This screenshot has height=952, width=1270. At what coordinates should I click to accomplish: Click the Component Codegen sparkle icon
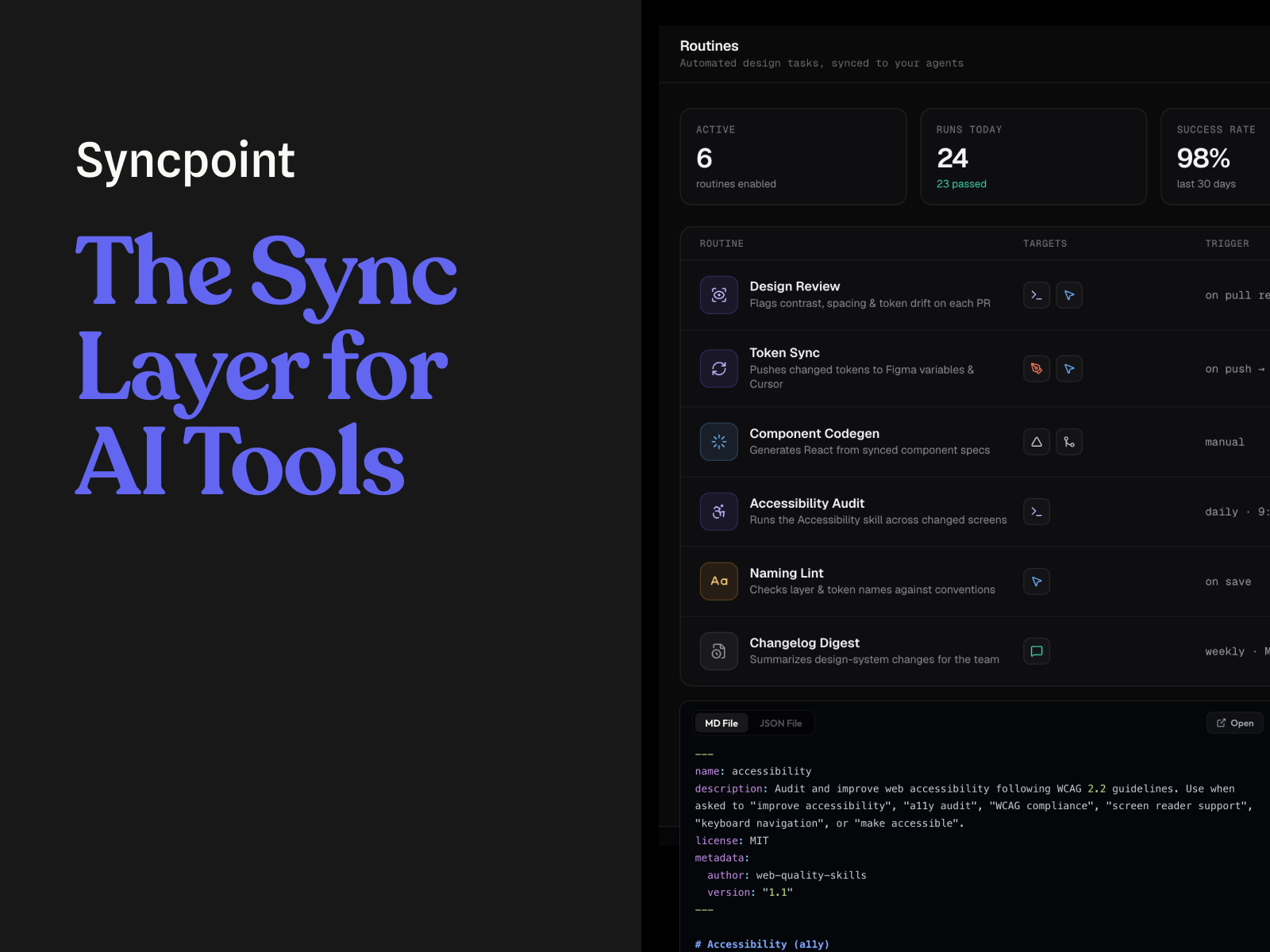[718, 442]
